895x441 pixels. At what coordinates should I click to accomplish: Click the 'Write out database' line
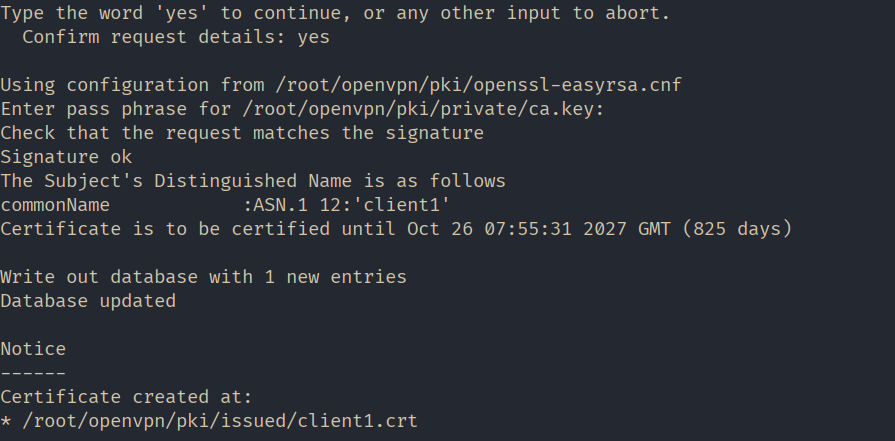[203, 277]
